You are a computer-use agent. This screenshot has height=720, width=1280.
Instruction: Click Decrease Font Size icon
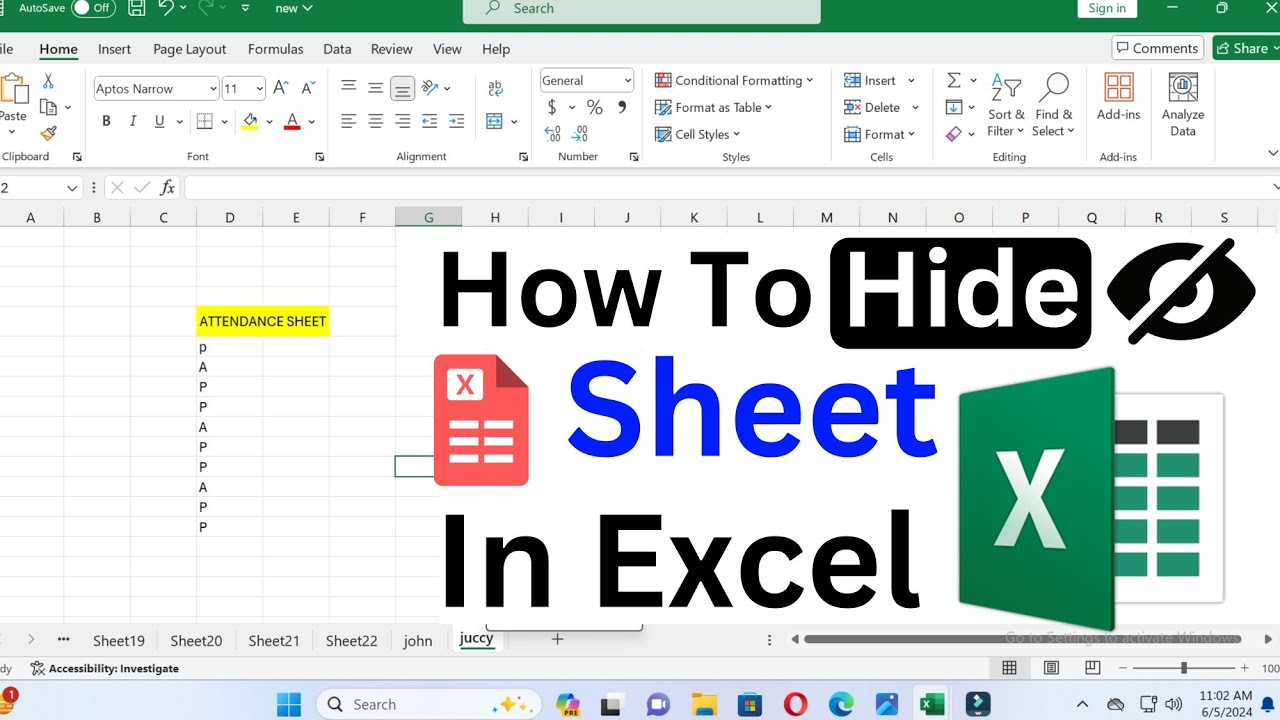click(x=308, y=88)
